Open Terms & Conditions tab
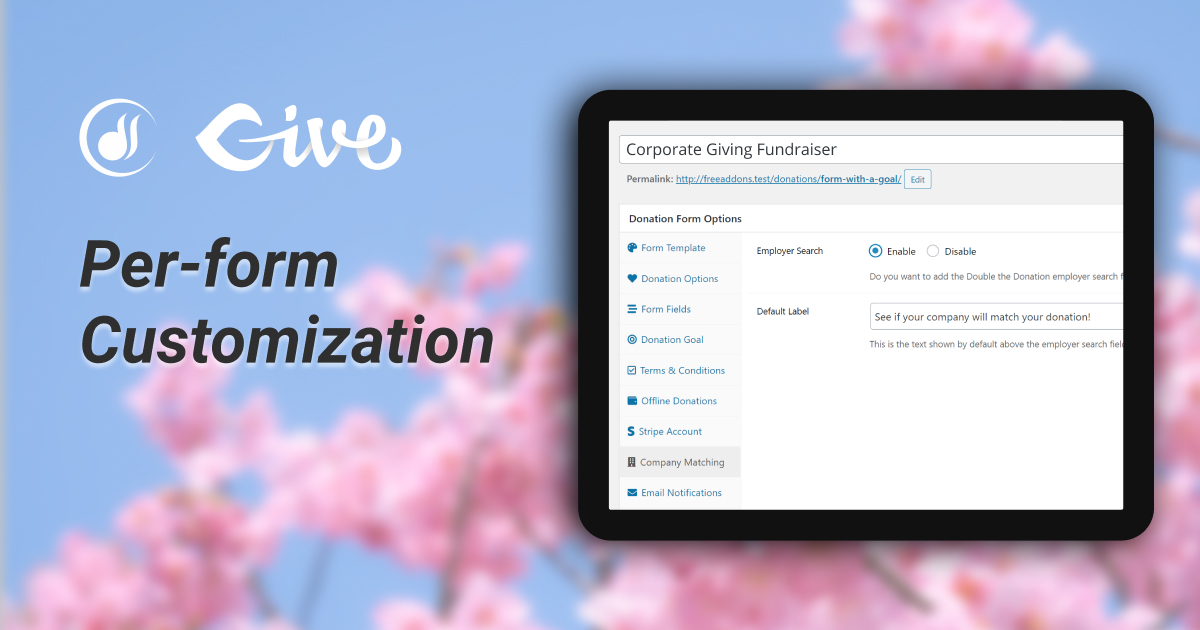Image resolution: width=1200 pixels, height=630 pixels. [x=681, y=370]
